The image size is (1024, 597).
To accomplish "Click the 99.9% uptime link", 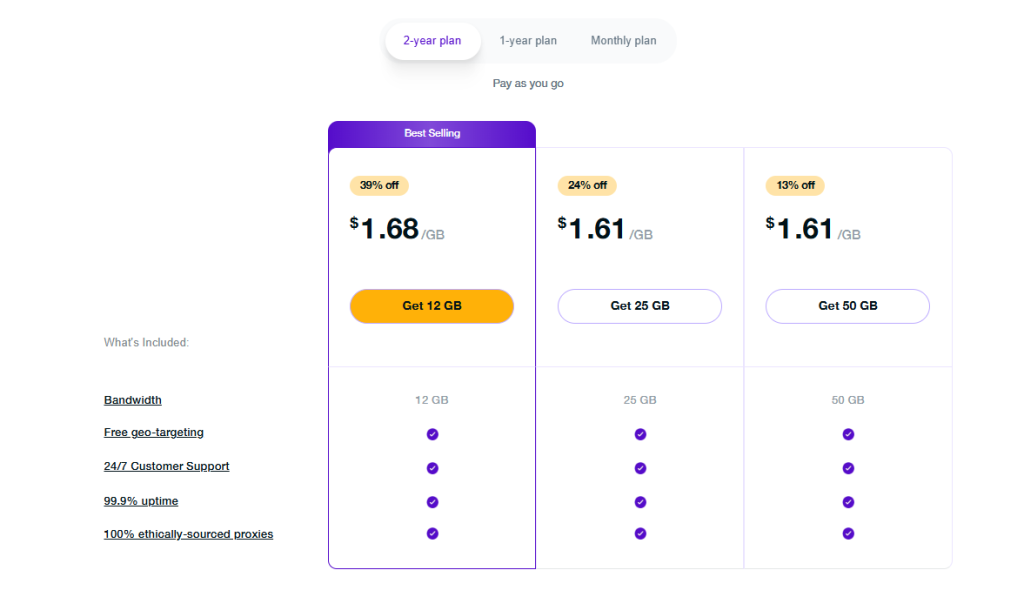I will [141, 501].
